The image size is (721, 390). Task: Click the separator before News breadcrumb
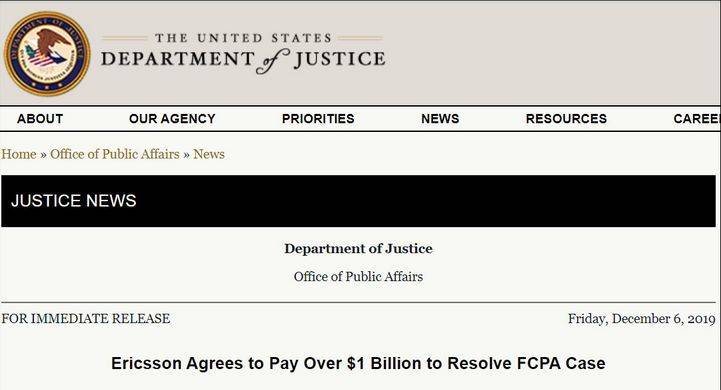coord(186,155)
